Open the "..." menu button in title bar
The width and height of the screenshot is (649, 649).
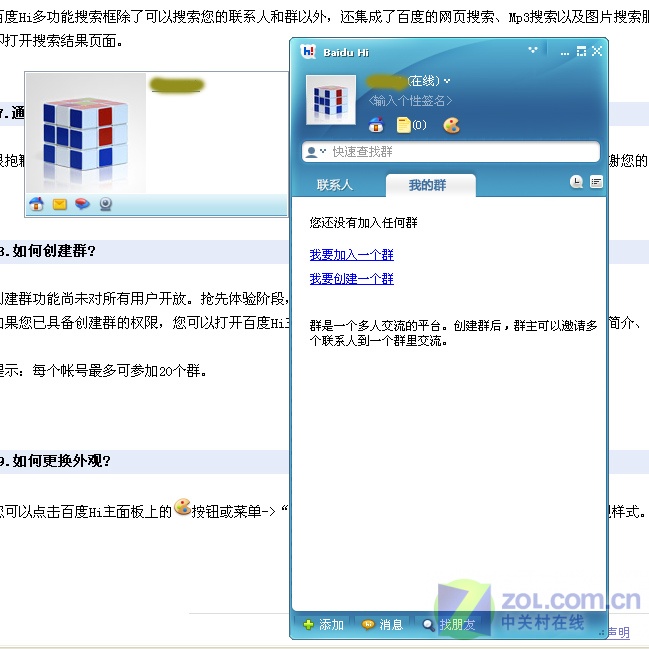click(x=565, y=53)
